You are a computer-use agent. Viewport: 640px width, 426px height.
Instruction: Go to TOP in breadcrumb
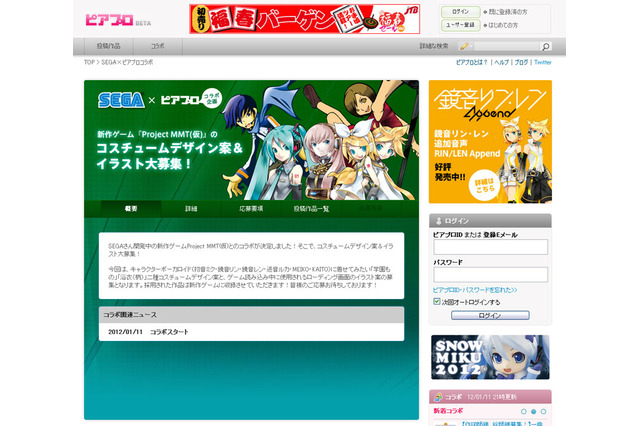[x=89, y=62]
